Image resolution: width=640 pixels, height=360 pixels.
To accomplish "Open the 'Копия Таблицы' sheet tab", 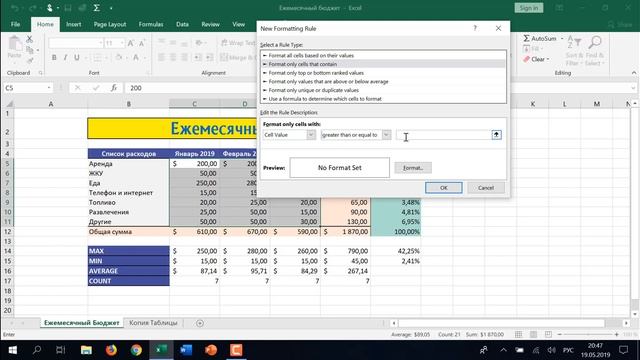I will pyautogui.click(x=153, y=323).
